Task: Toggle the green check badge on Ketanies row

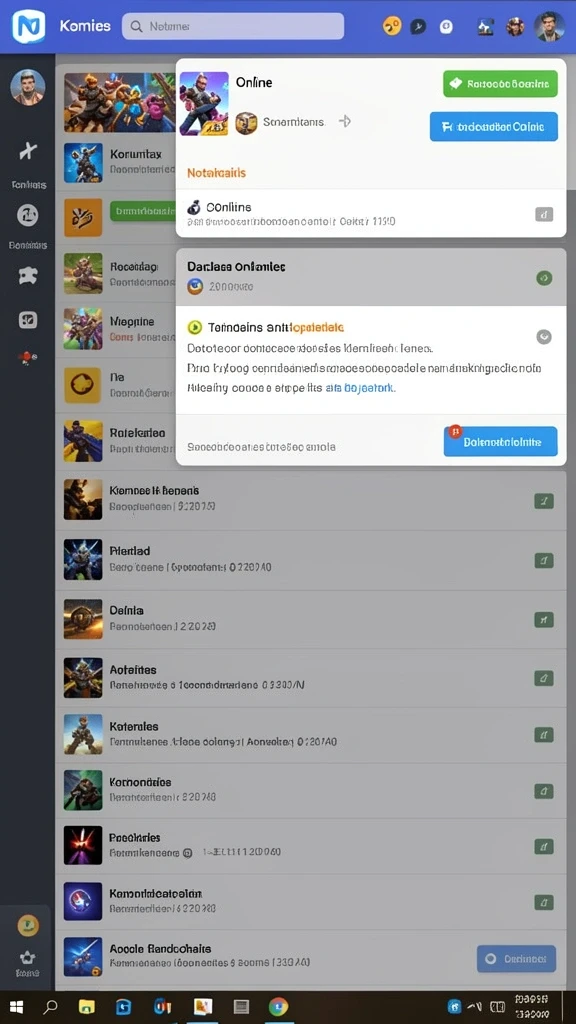Action: tap(544, 735)
